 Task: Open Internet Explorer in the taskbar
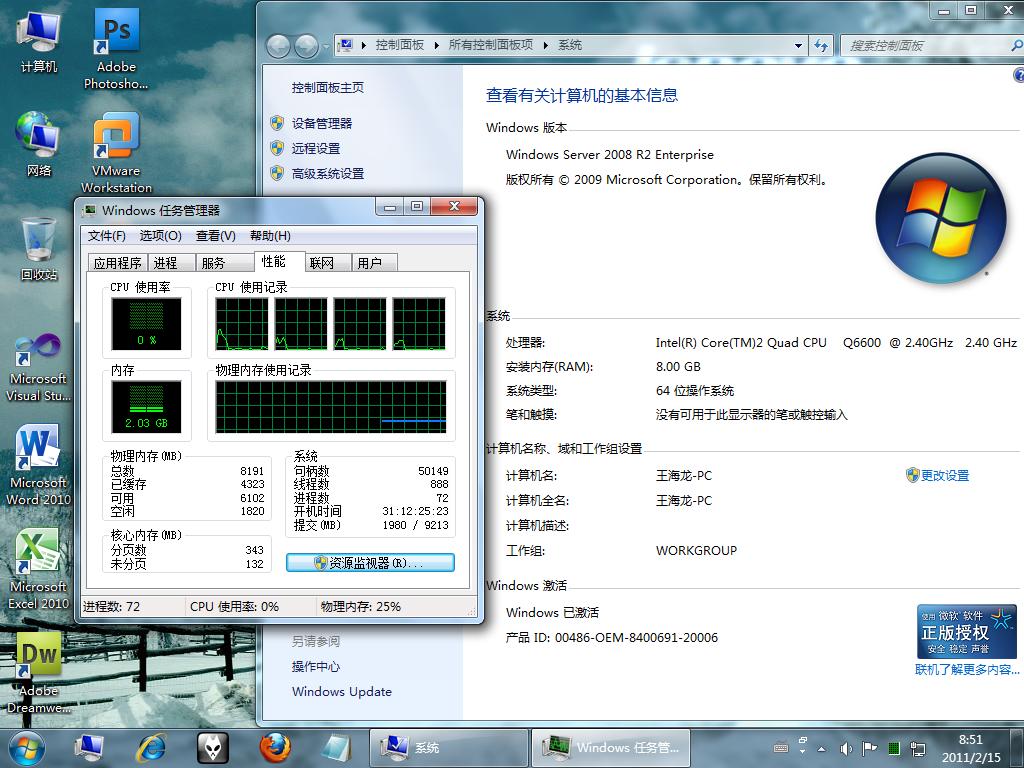tap(152, 748)
